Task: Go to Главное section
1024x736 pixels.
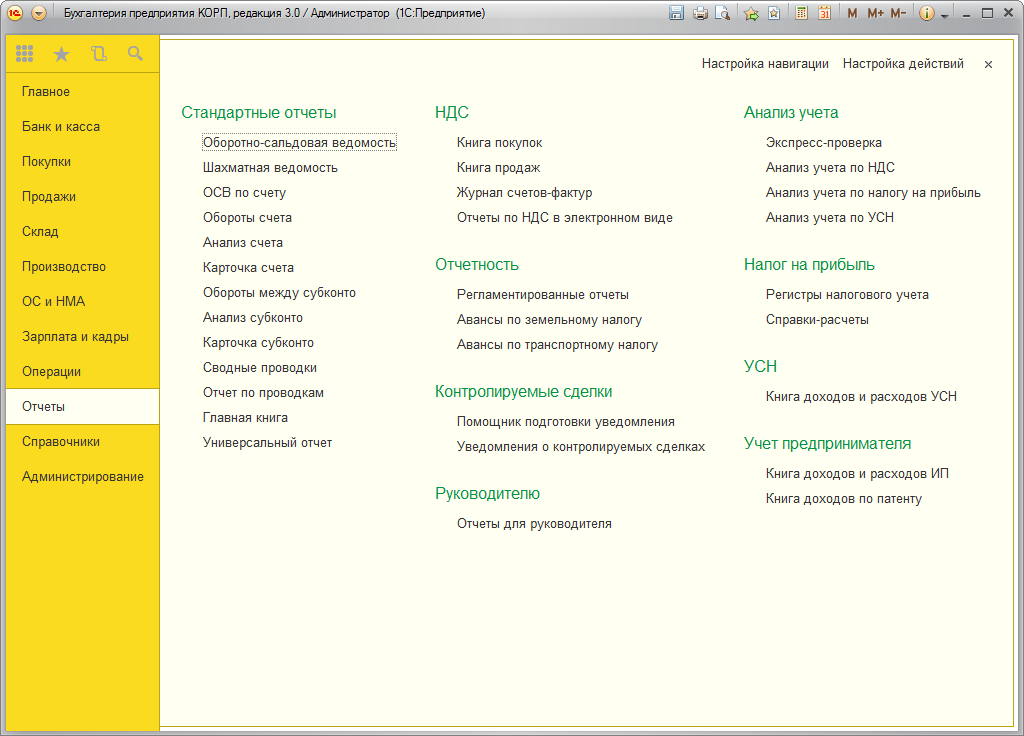Action: point(82,91)
